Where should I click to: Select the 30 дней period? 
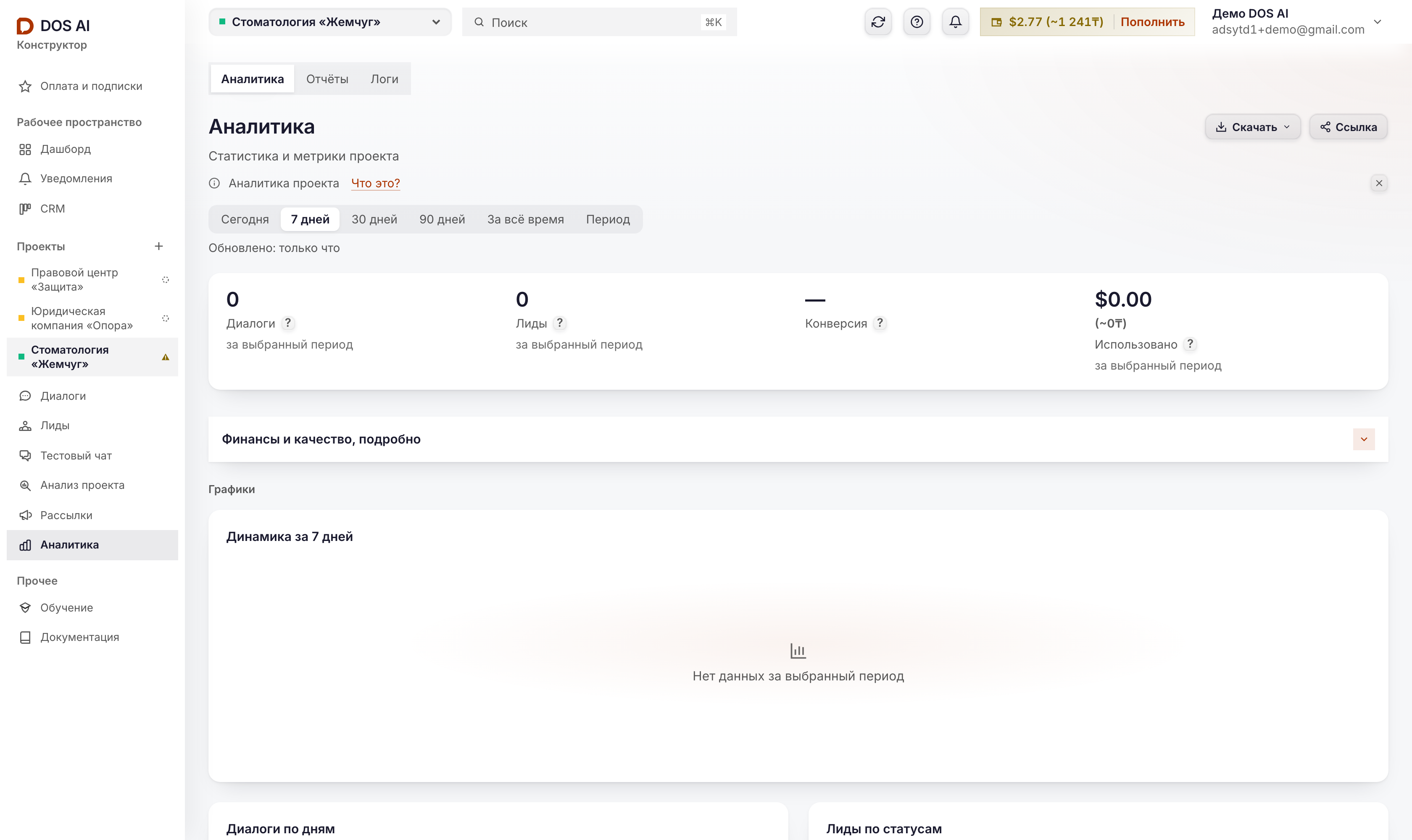pos(374,219)
